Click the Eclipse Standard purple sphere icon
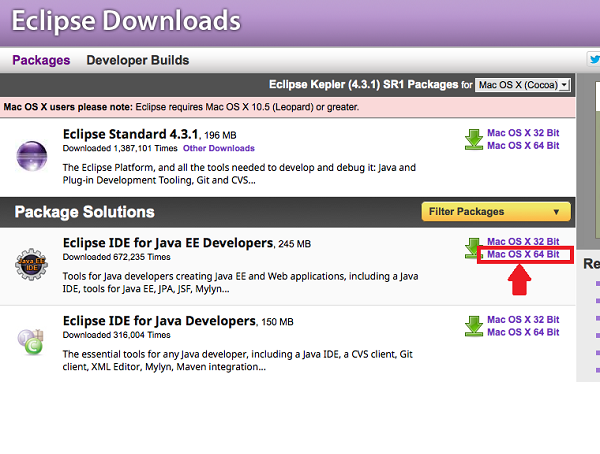 [x=32, y=155]
